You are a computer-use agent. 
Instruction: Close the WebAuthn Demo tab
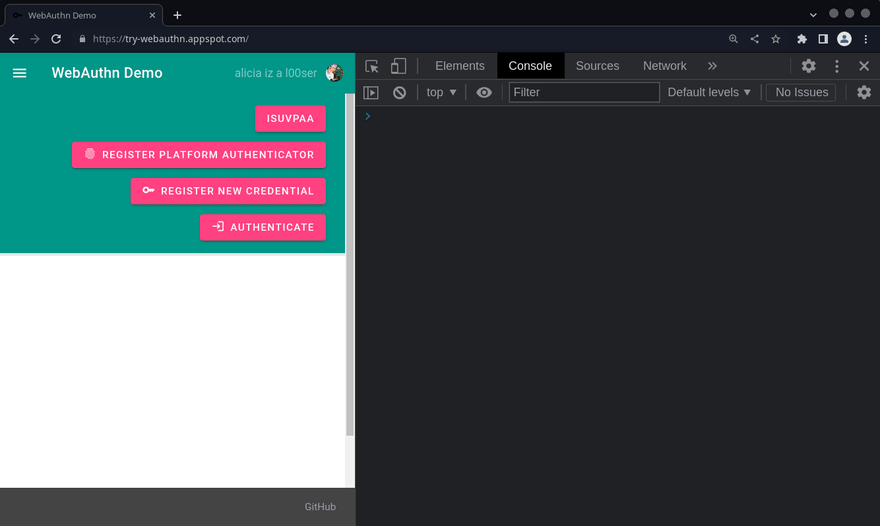(x=152, y=15)
